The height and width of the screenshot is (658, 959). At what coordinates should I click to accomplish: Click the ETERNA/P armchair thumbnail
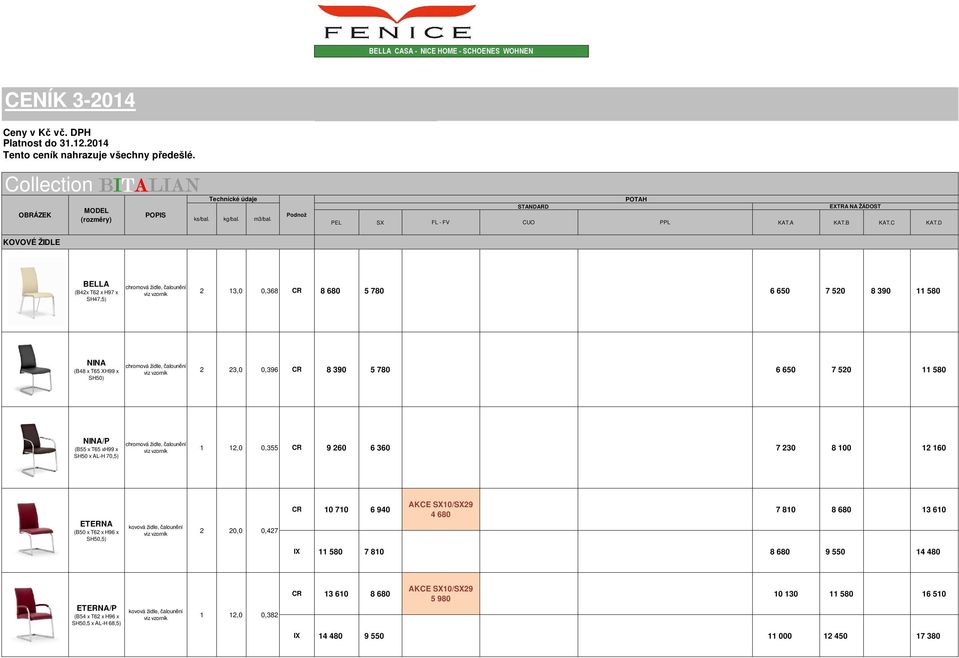point(35,614)
